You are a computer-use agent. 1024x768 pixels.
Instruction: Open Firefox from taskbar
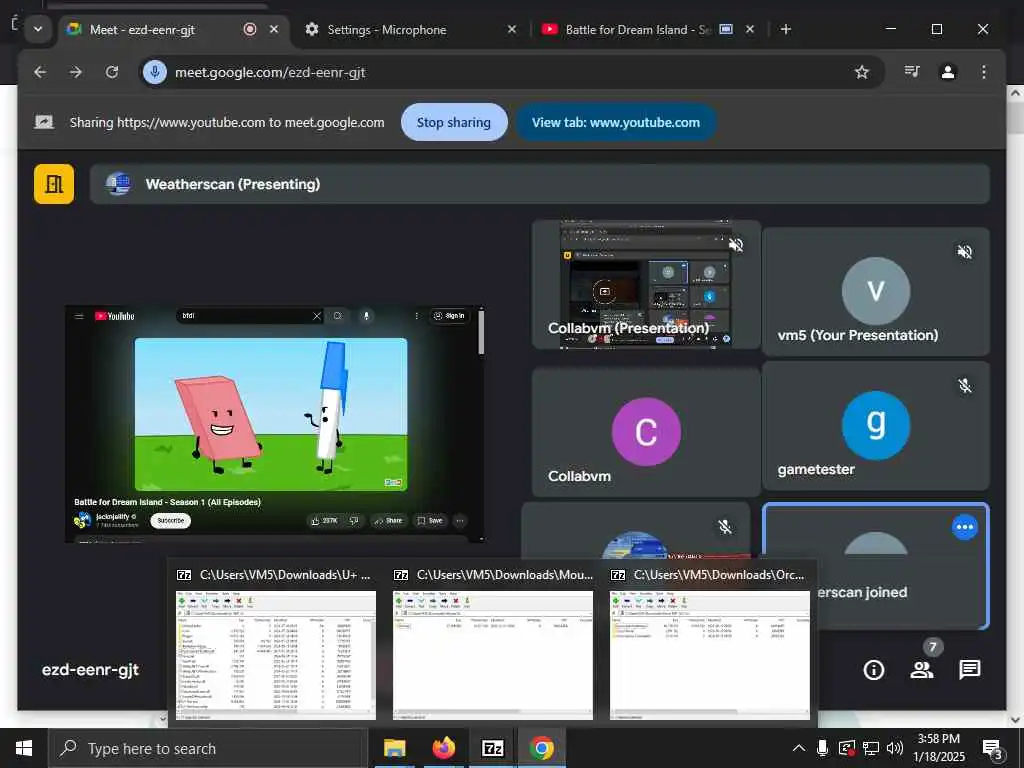443,748
